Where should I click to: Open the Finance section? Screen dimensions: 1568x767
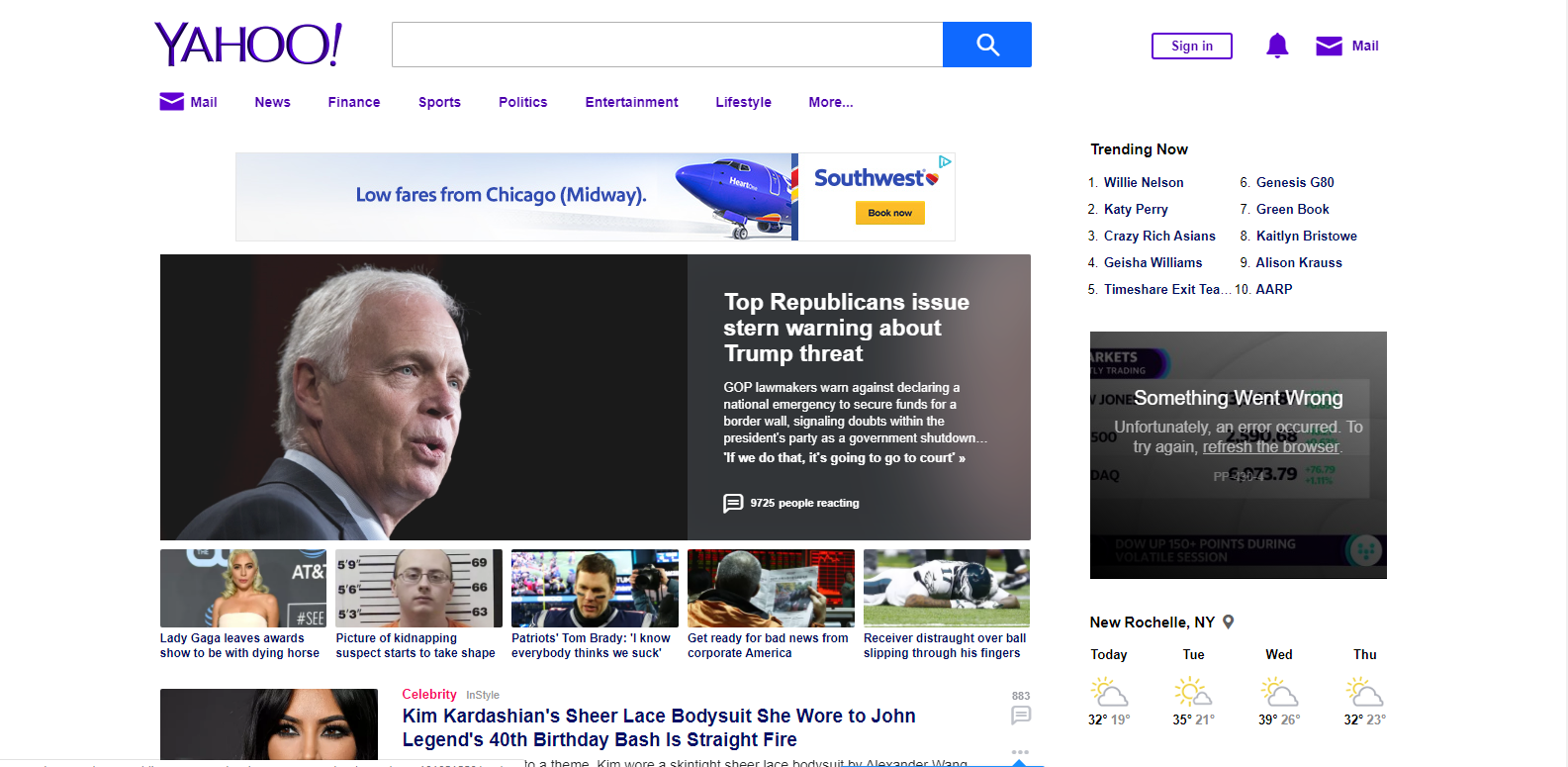[354, 102]
